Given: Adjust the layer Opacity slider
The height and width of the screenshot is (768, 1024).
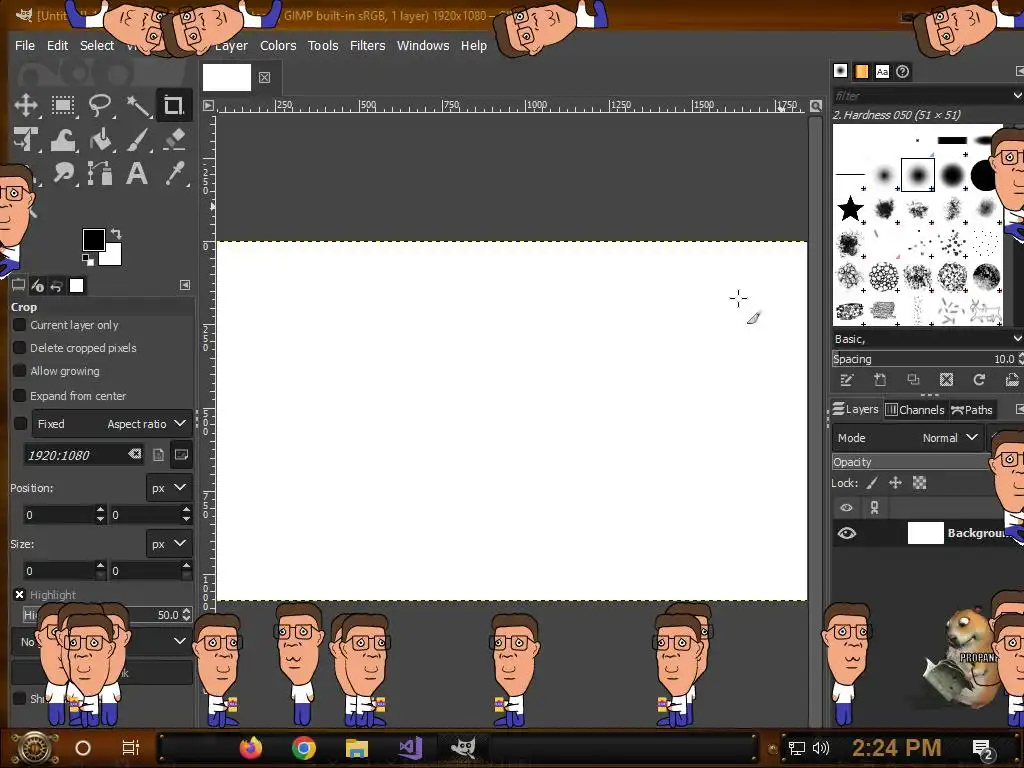Looking at the screenshot, I should pyautogui.click(x=911, y=462).
